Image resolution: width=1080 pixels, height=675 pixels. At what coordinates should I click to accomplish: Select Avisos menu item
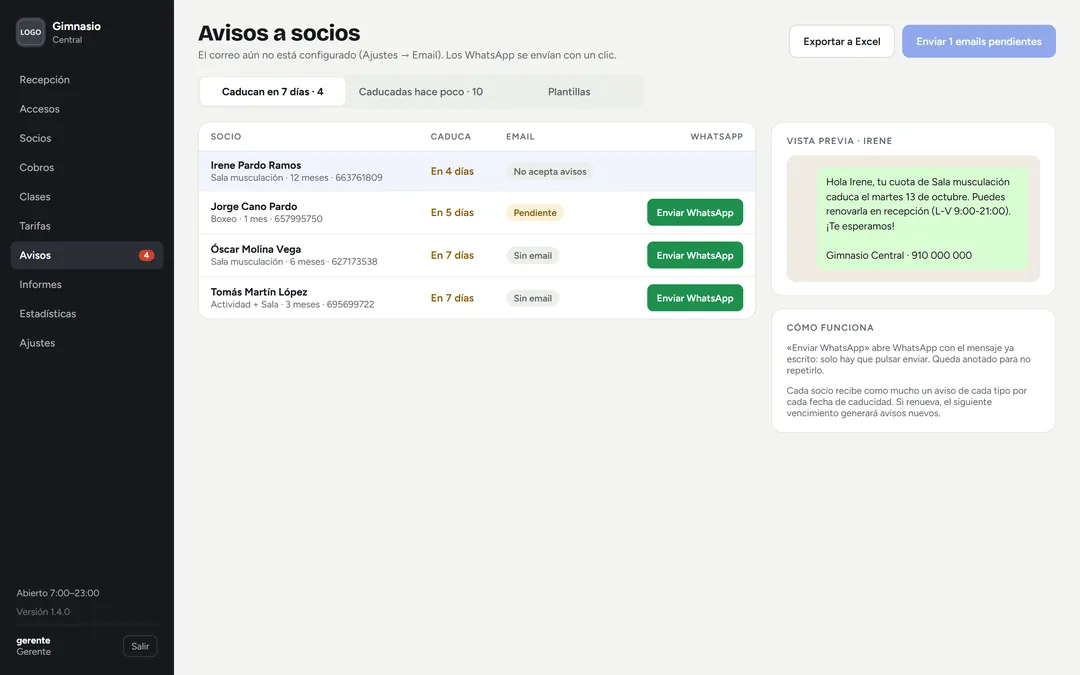tap(87, 255)
